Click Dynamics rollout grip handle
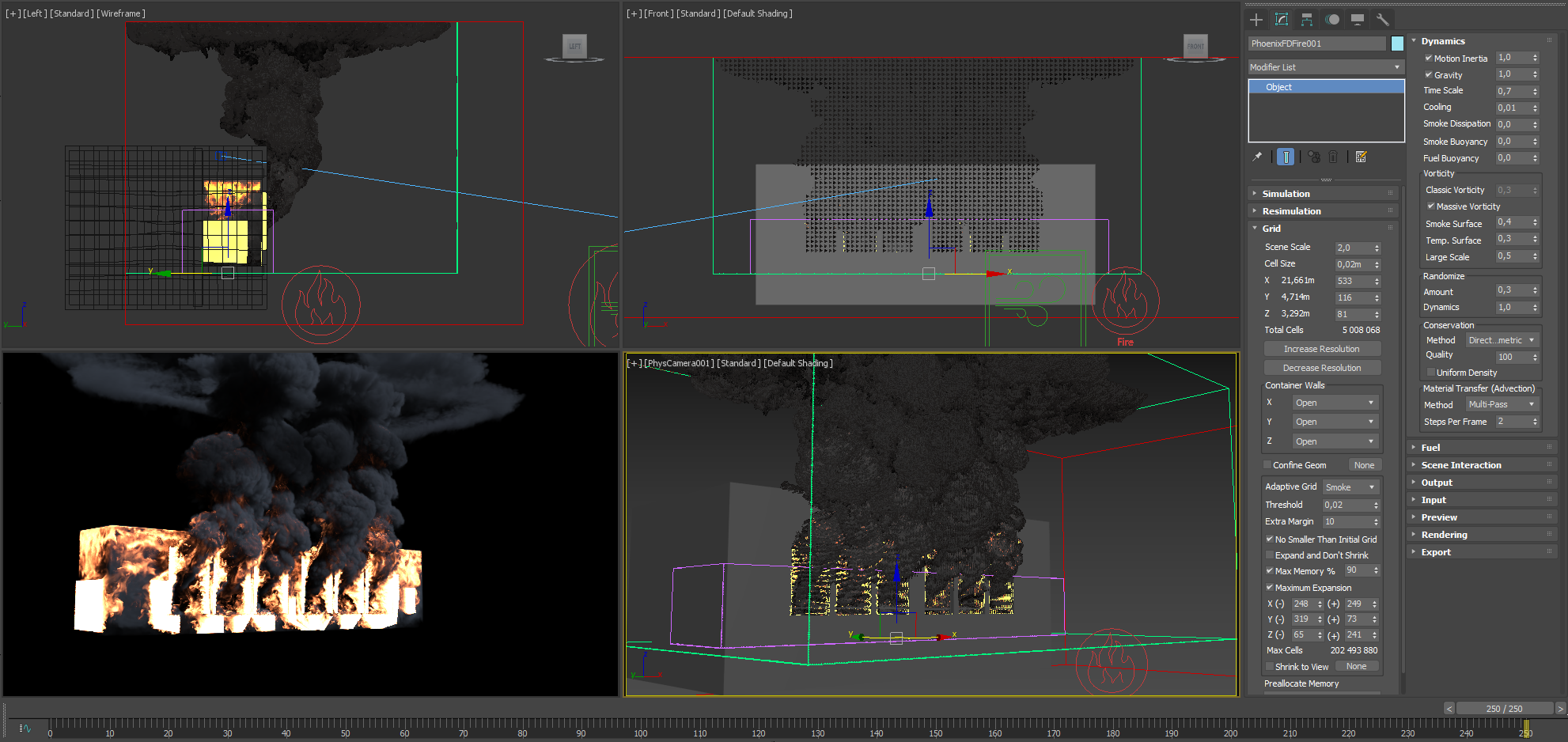 [1550, 41]
